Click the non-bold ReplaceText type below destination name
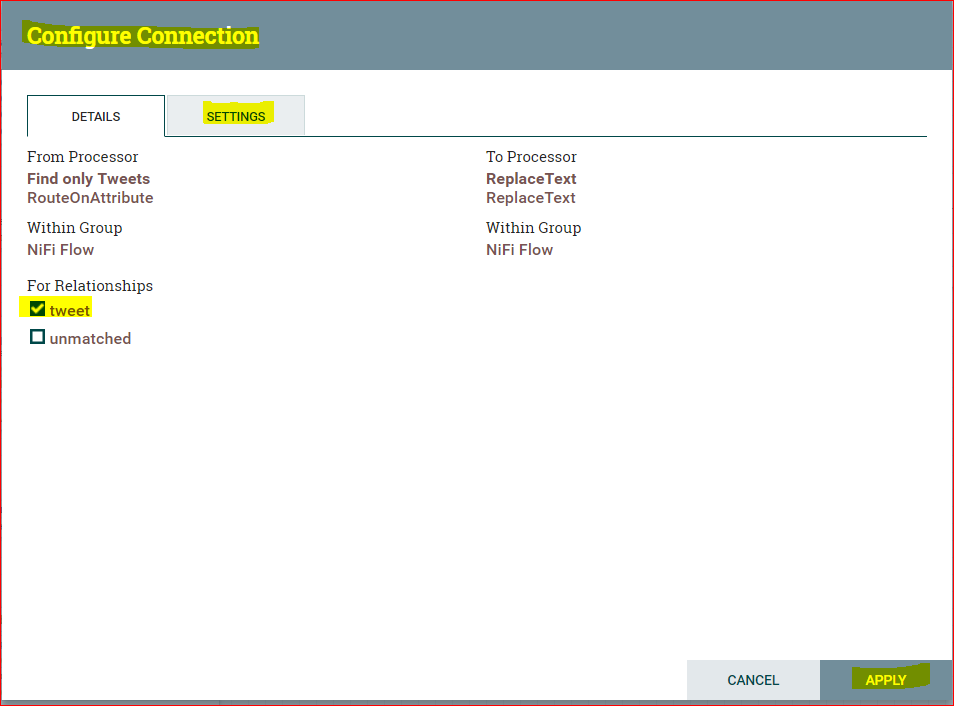 click(531, 198)
